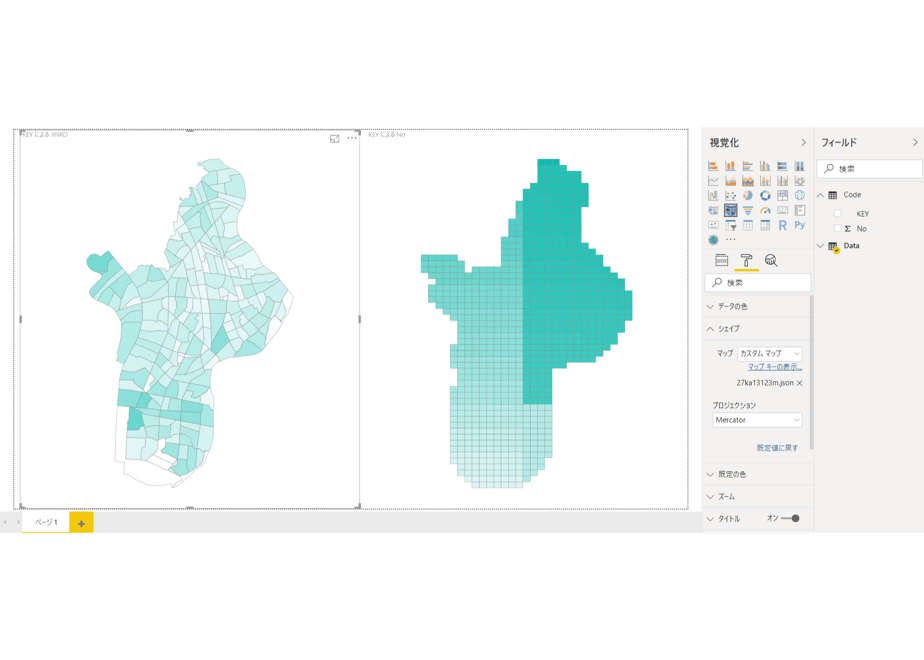Viewport: 924px width, 660px height.
Task: Select the shape map visual
Action: (x=730, y=210)
